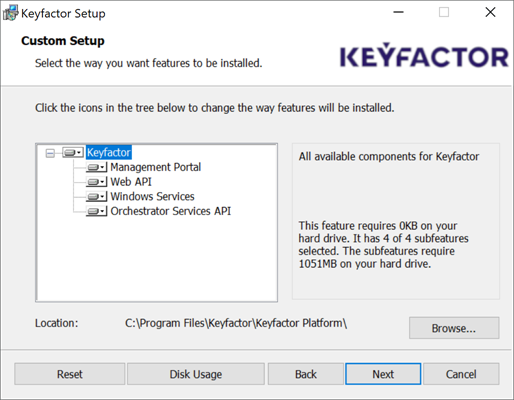Open the Disk Usage dialog

[x=196, y=374]
